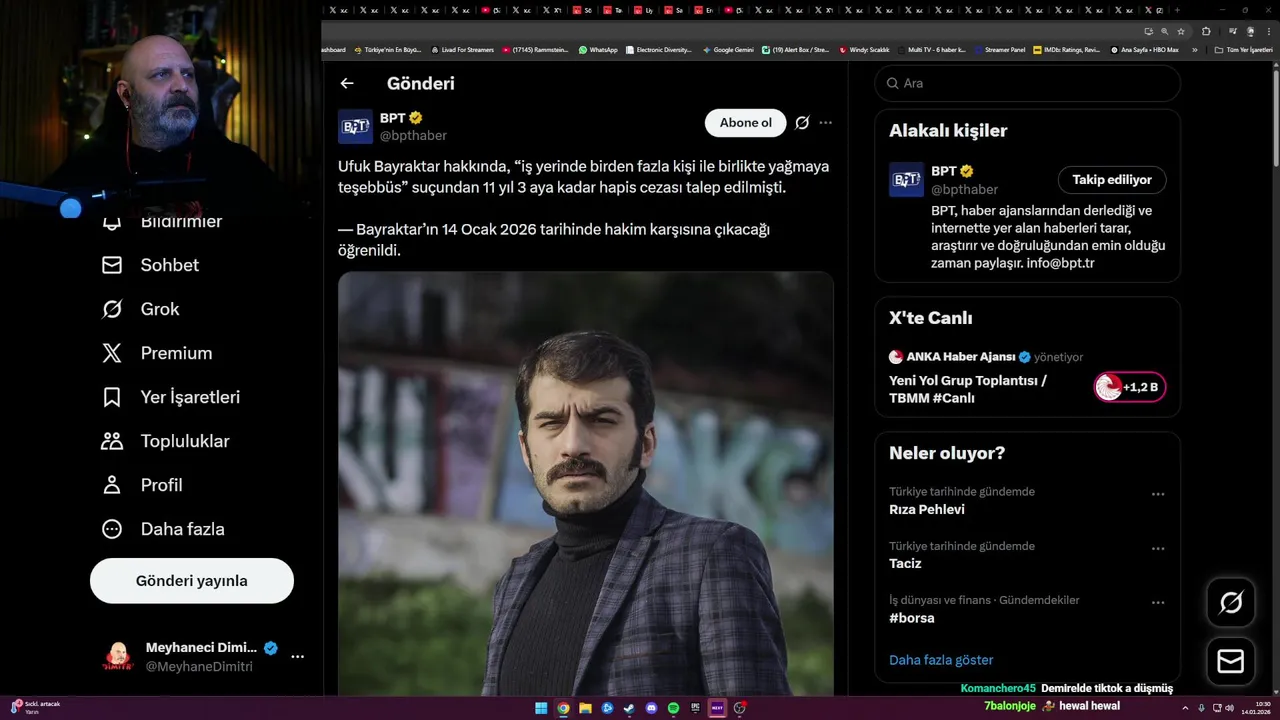Viewport: 1280px width, 720px height.
Task: Open floating messages envelope button
Action: point(1231,662)
